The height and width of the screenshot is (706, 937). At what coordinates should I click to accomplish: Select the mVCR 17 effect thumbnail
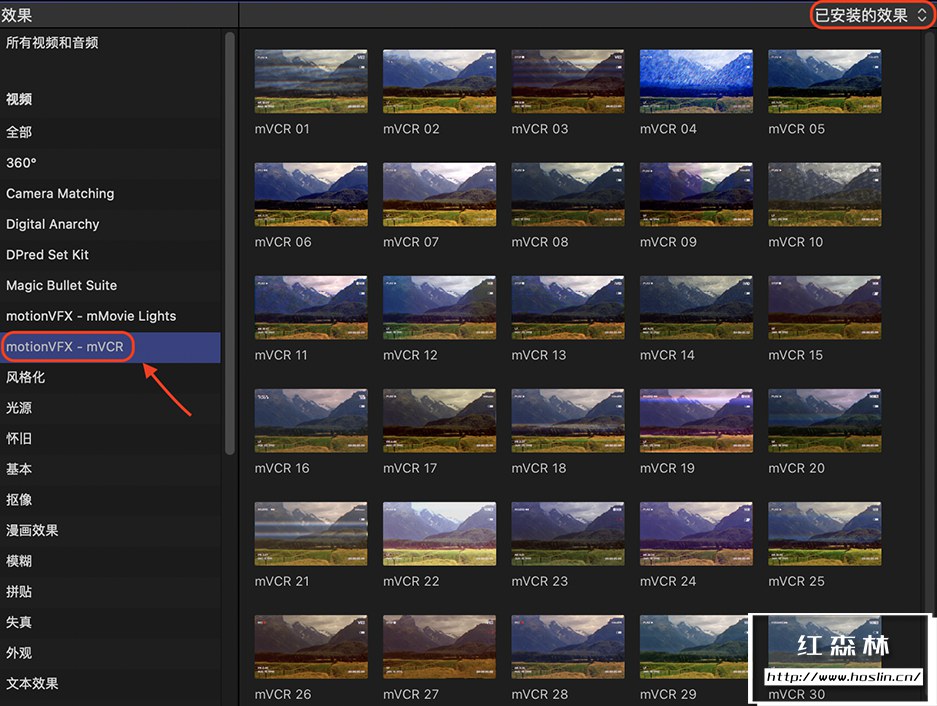coord(439,420)
